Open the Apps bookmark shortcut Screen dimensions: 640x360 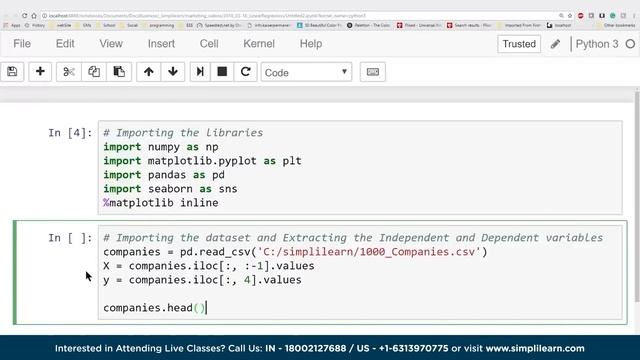pos(12,25)
